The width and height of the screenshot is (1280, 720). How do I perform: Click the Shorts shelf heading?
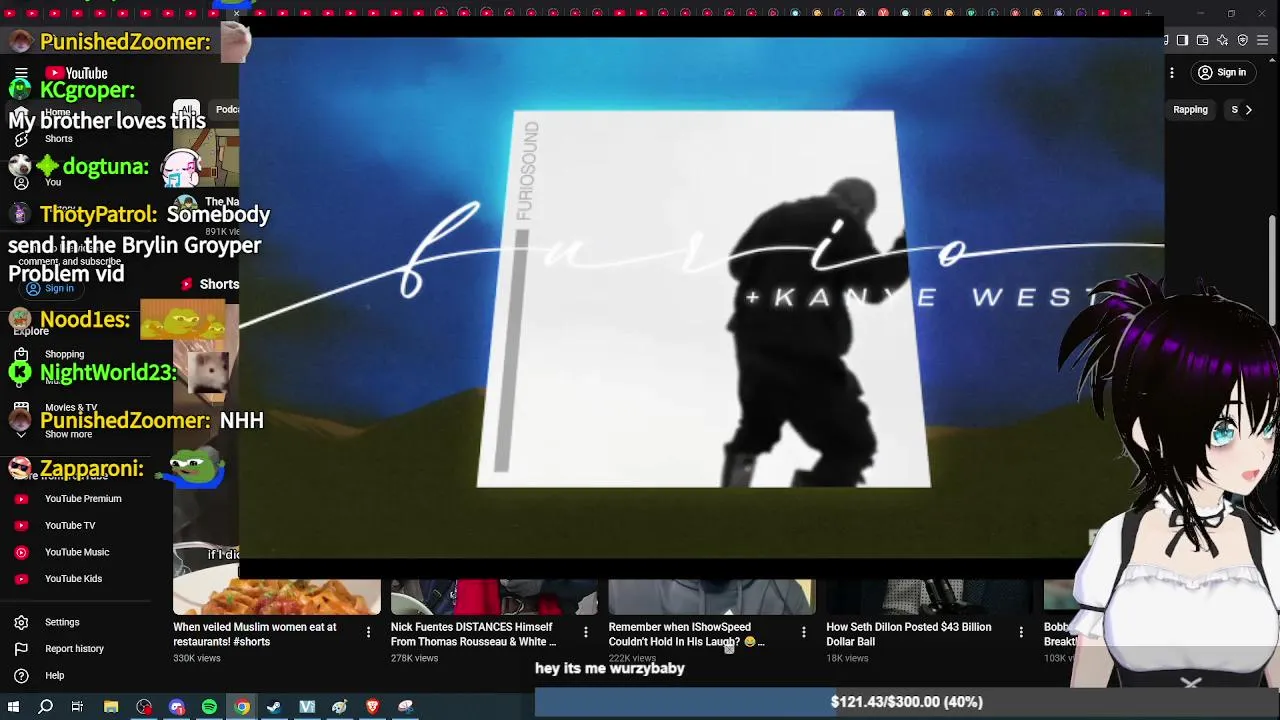tap(210, 284)
